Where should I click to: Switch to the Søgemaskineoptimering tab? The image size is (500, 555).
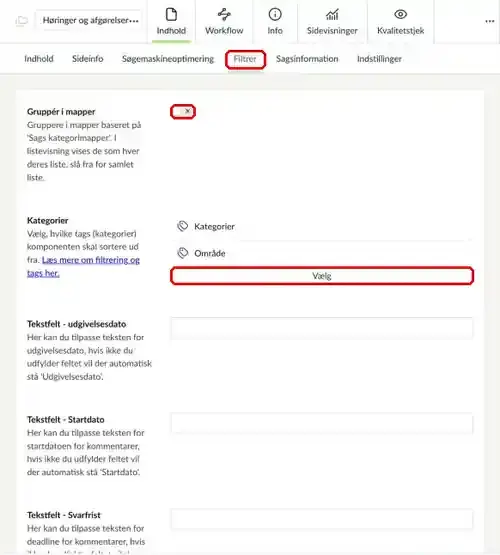168,59
